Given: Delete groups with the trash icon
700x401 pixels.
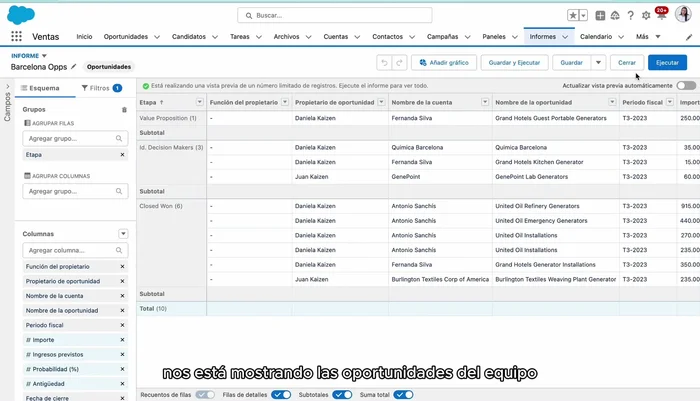Looking at the screenshot, I should [124, 109].
